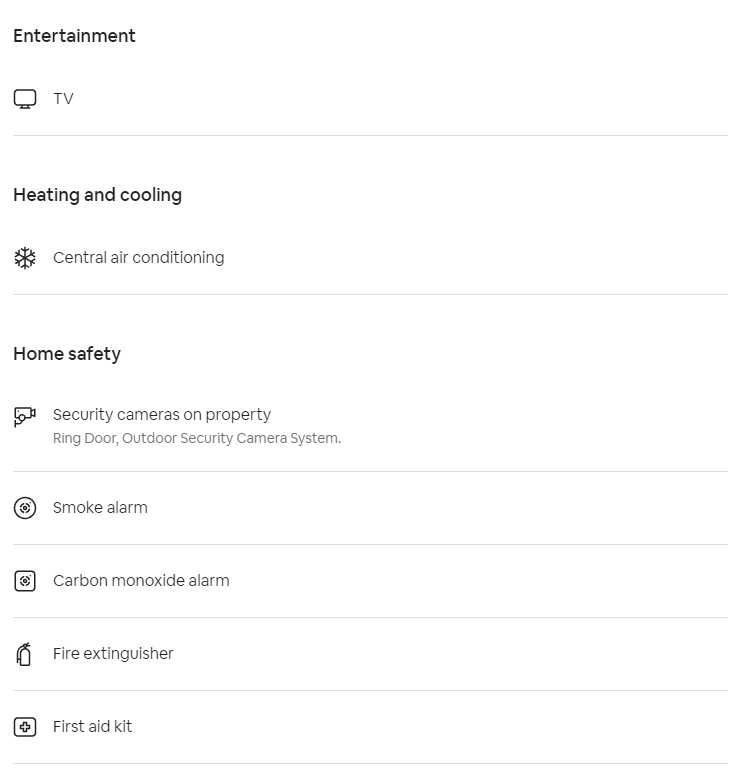The width and height of the screenshot is (745, 779).
Task: Select the TV amenity label
Action: [63, 99]
